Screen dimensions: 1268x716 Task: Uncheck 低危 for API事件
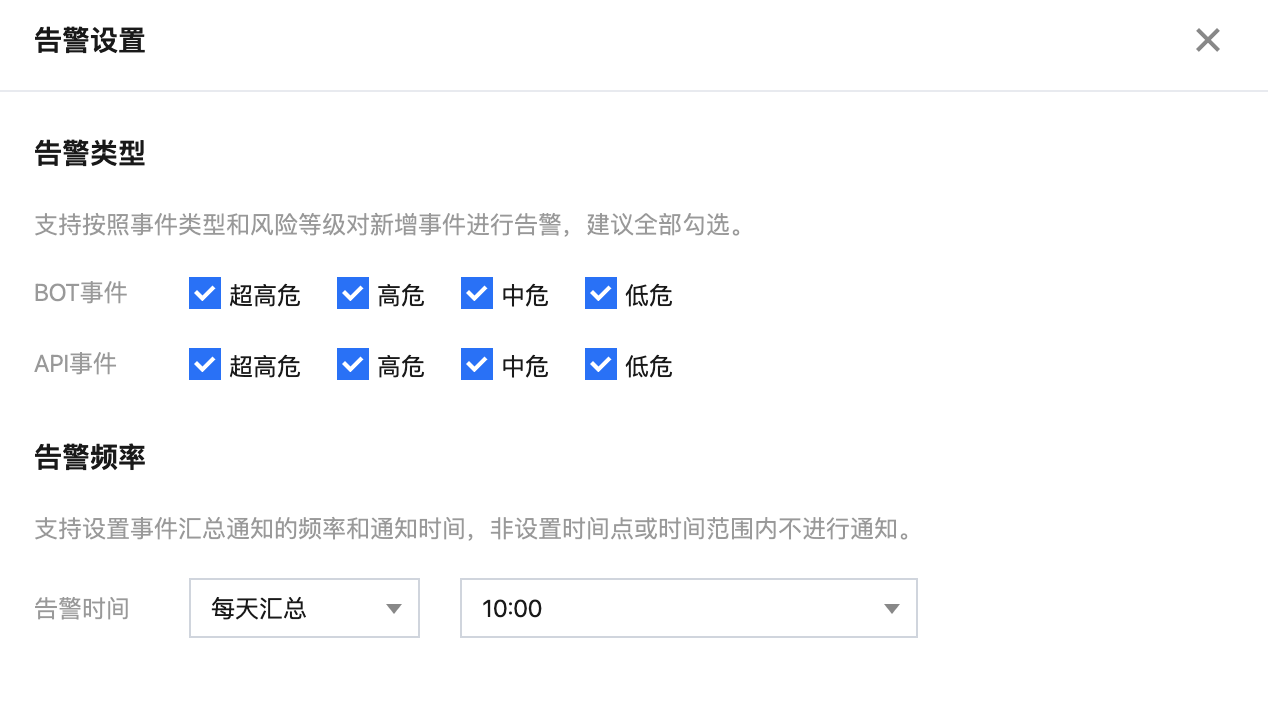click(x=601, y=365)
